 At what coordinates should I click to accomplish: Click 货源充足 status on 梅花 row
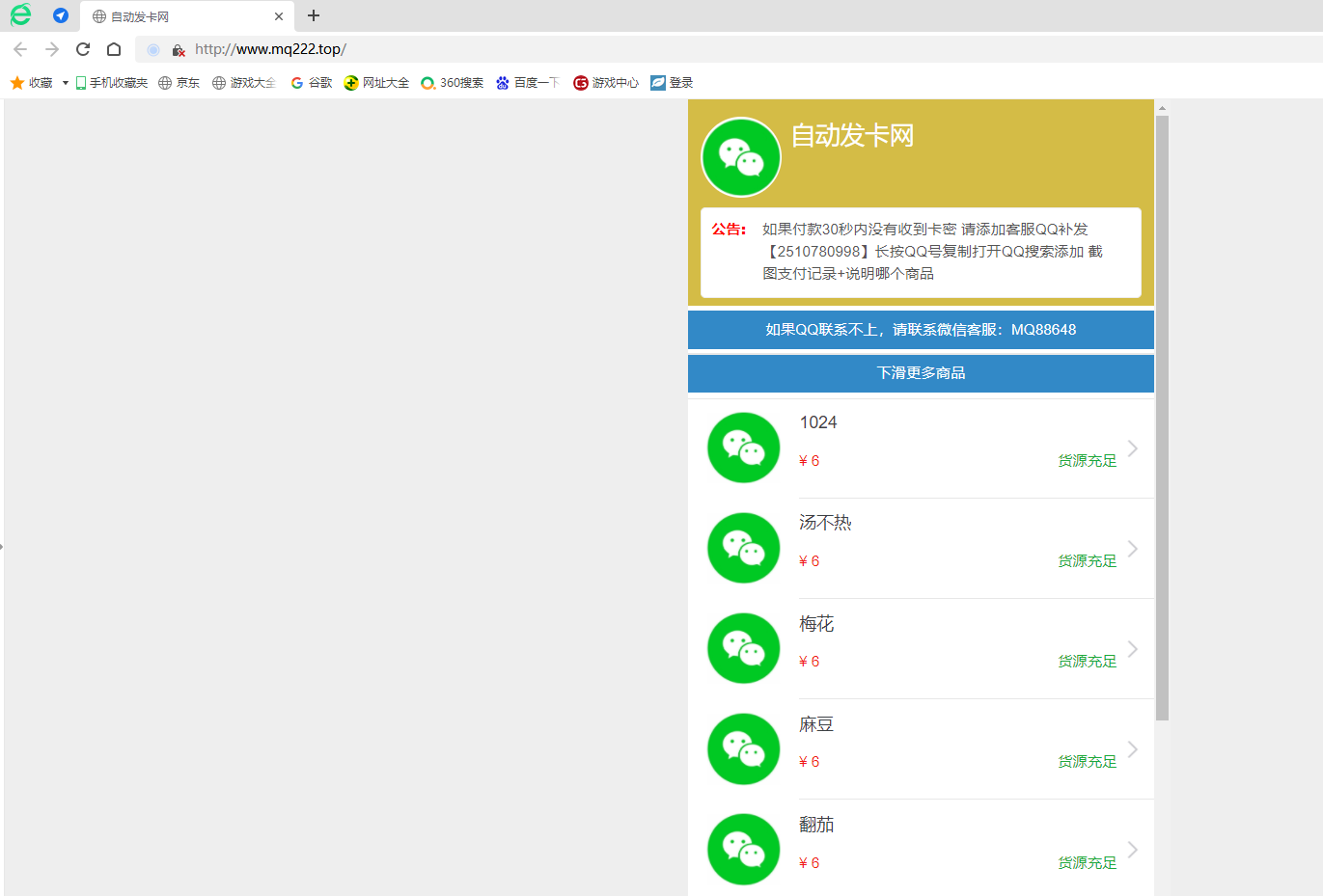pyautogui.click(x=1088, y=662)
